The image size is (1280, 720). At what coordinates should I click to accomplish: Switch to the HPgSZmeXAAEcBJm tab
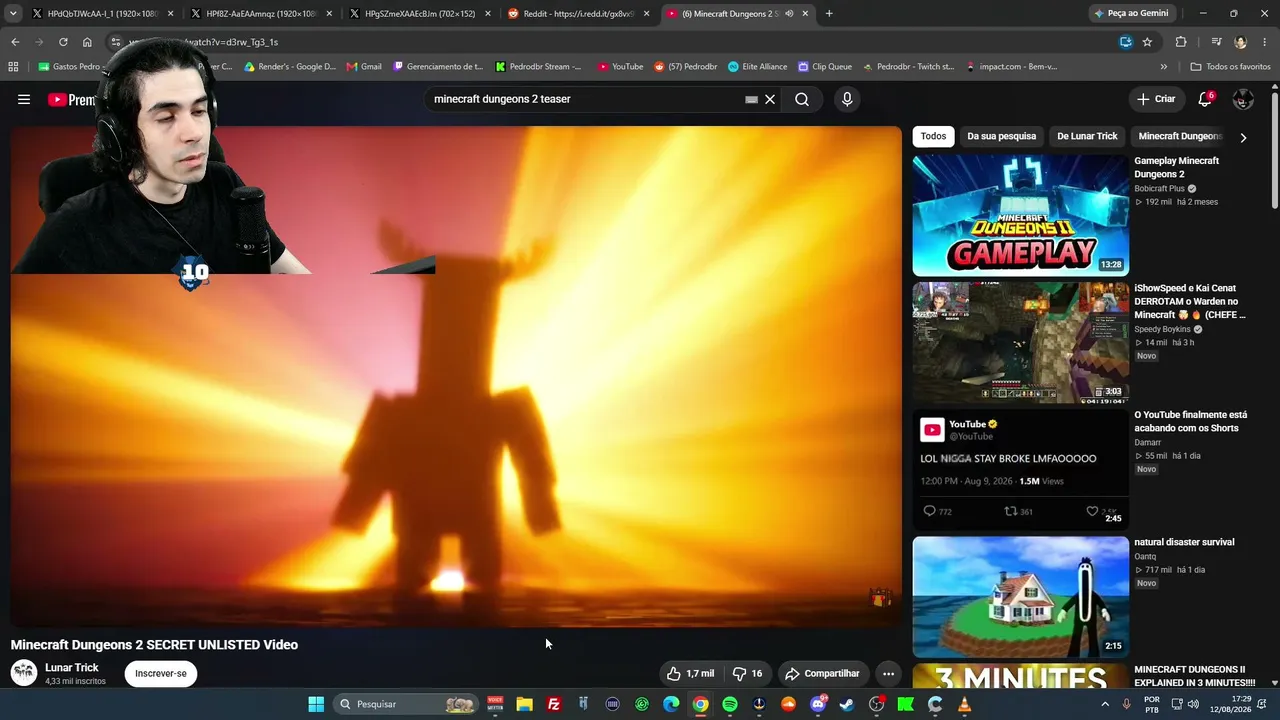[x=419, y=14]
